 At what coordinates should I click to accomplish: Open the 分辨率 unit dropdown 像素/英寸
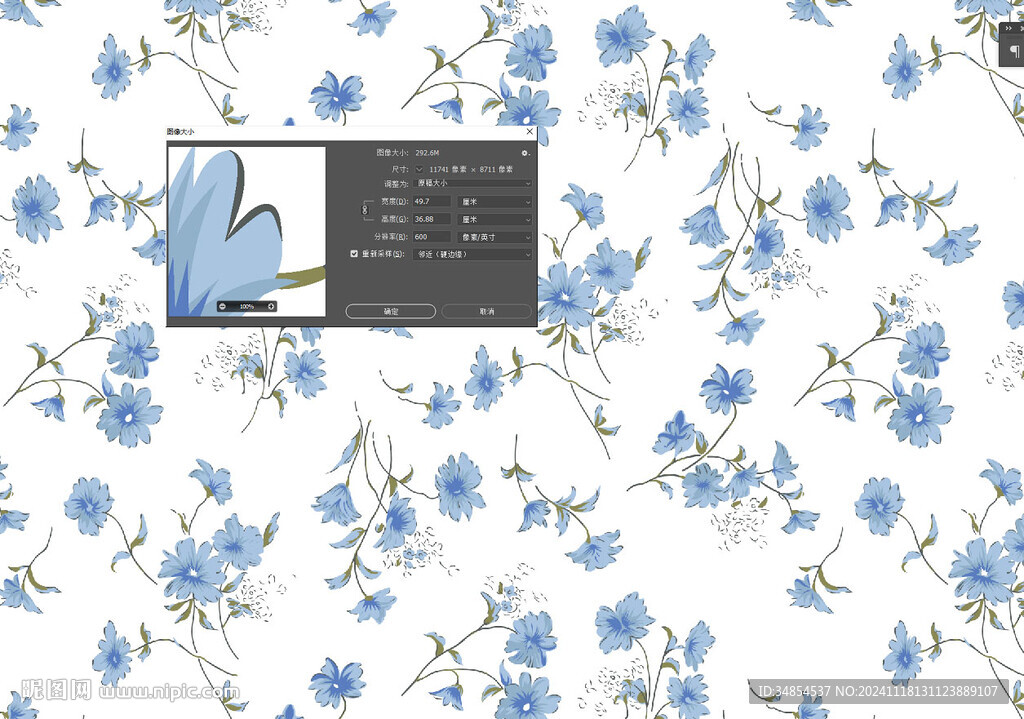click(x=494, y=237)
